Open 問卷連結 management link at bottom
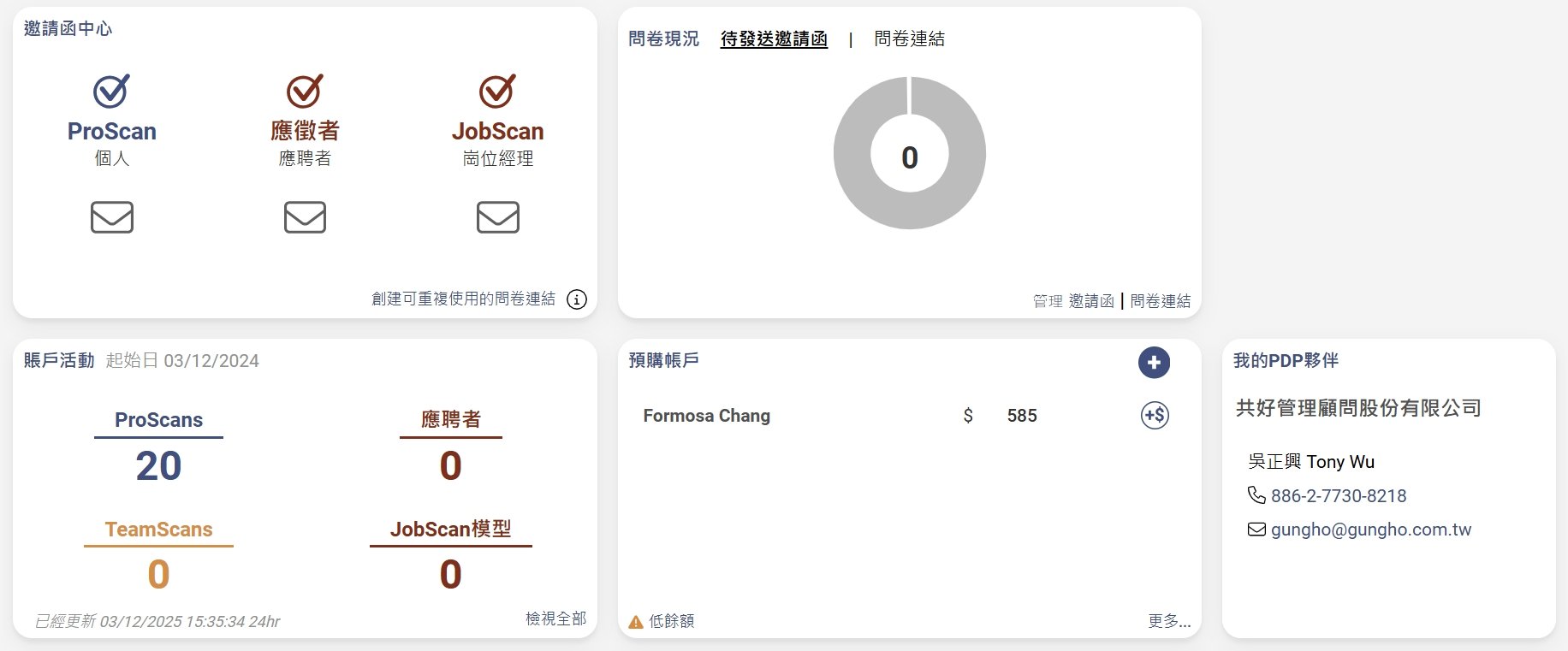The width and height of the screenshot is (1568, 651). click(x=1160, y=301)
